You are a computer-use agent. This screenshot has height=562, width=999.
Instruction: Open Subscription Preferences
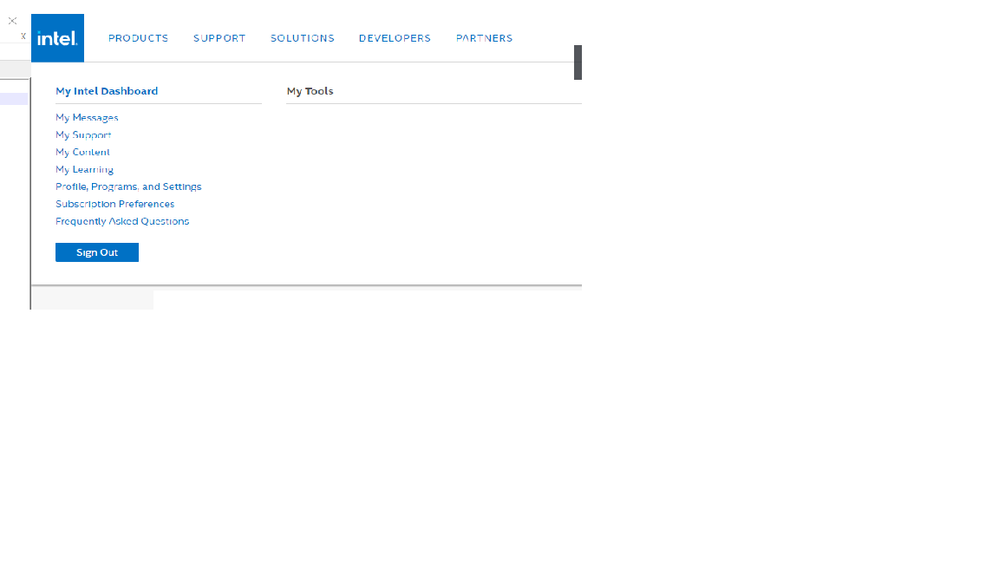tap(115, 204)
